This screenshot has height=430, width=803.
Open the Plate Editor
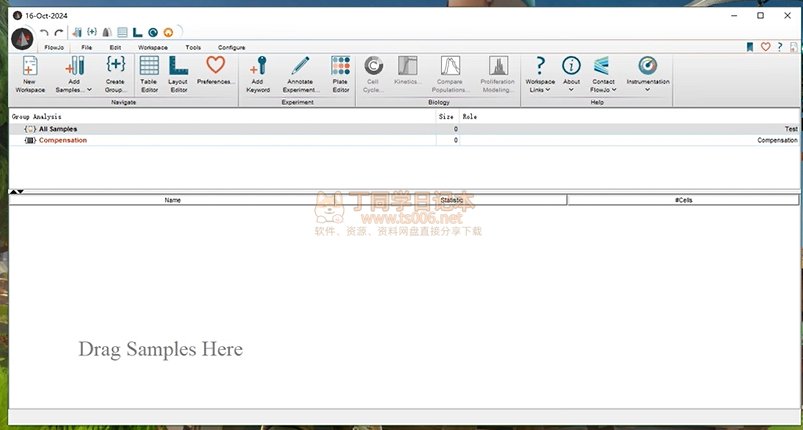pos(341,75)
